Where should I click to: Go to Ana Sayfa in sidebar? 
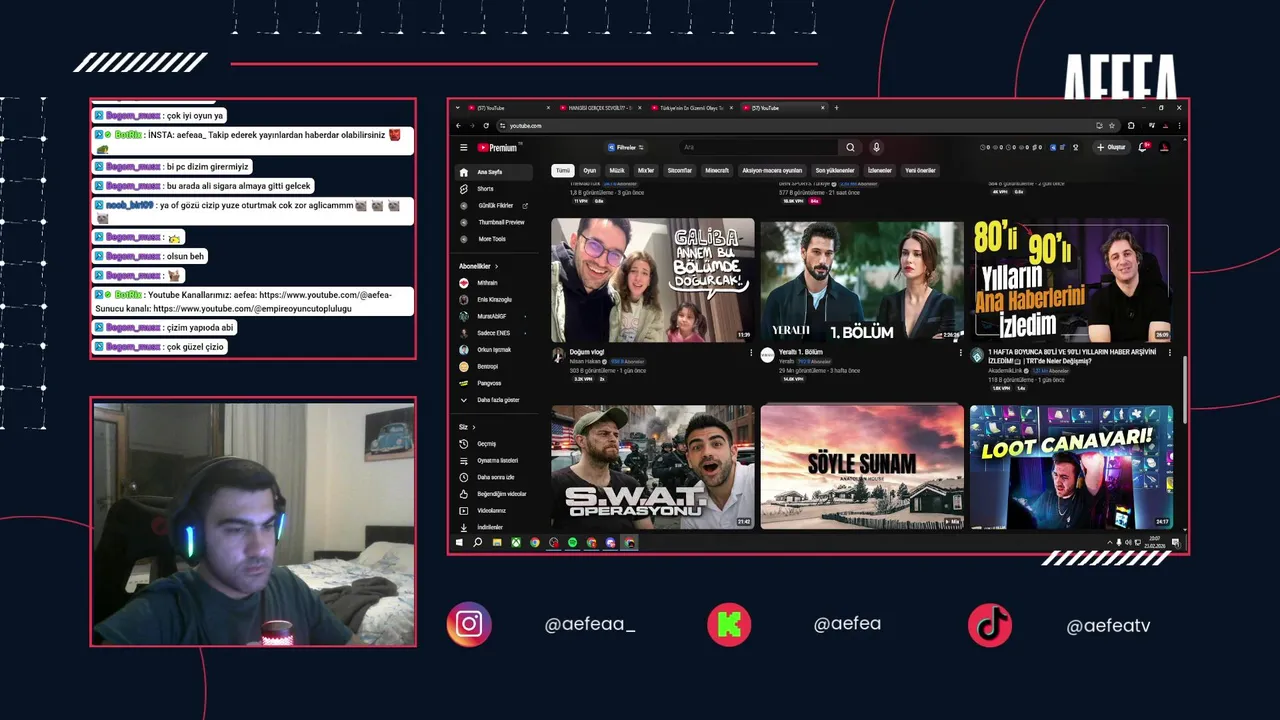coord(495,172)
